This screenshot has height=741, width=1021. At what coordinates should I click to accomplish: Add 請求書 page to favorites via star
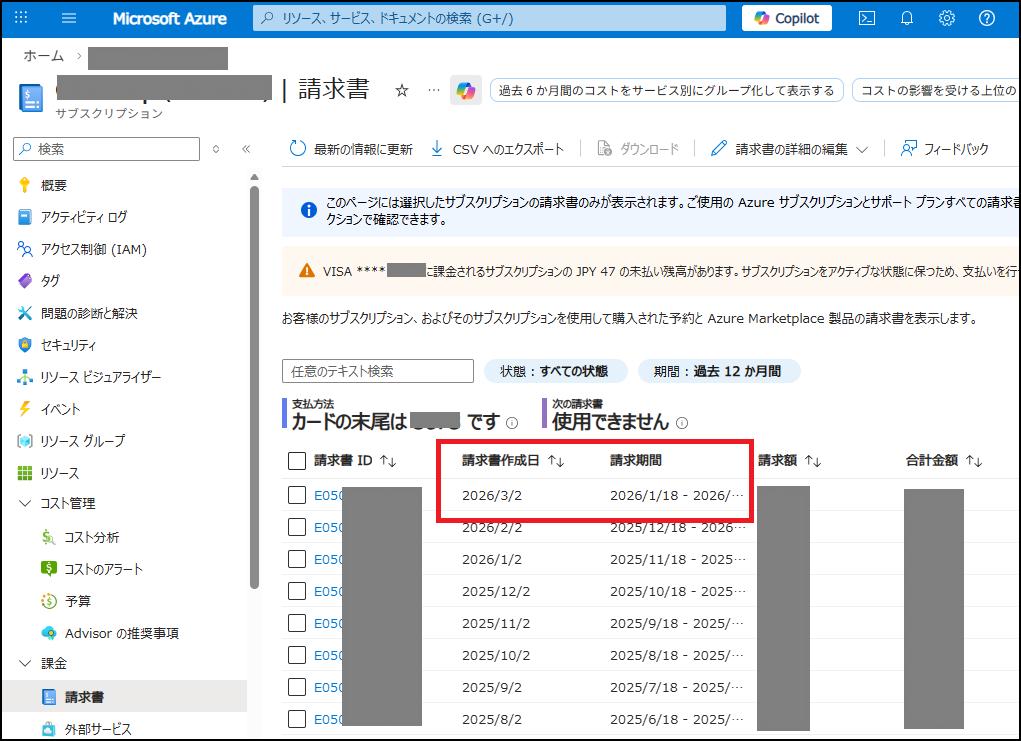coord(401,88)
